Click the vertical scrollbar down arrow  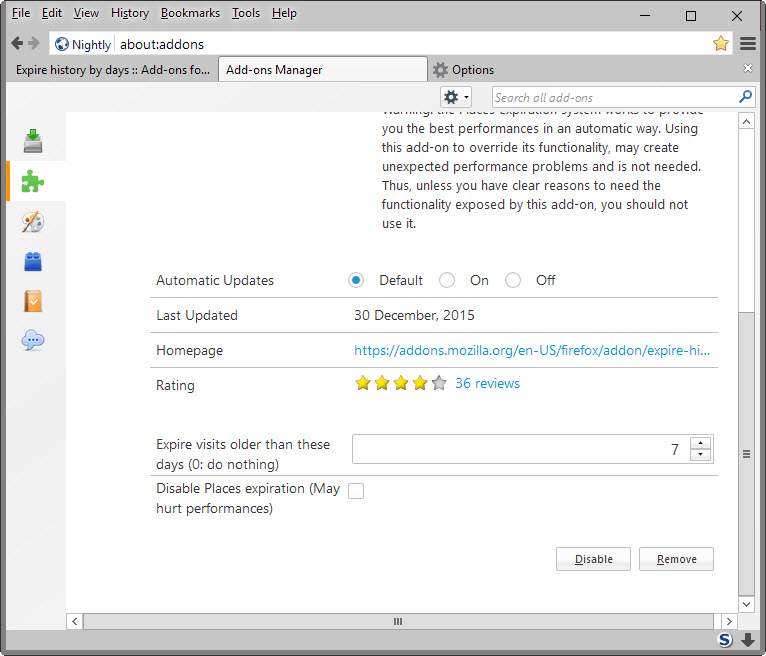tap(746, 604)
